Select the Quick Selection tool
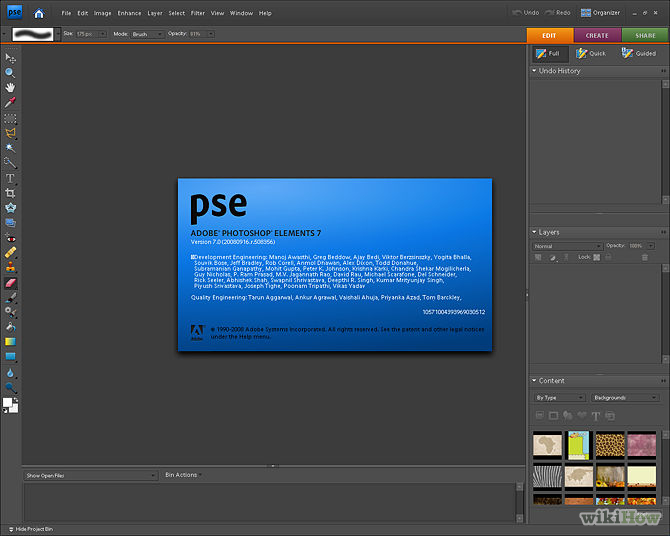 tap(10, 163)
